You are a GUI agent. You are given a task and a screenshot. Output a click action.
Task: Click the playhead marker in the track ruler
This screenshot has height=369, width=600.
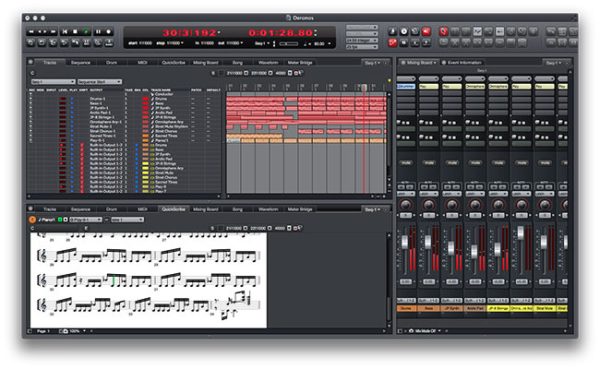tap(364, 87)
